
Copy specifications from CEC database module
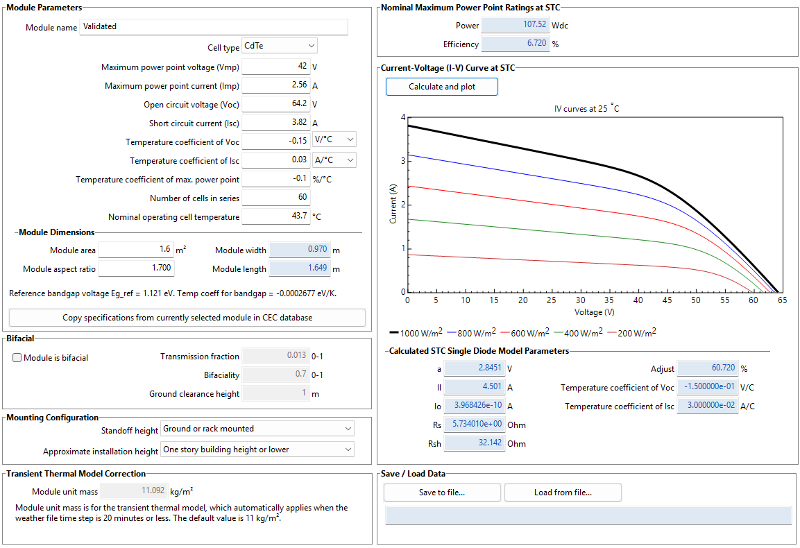[x=187, y=318]
